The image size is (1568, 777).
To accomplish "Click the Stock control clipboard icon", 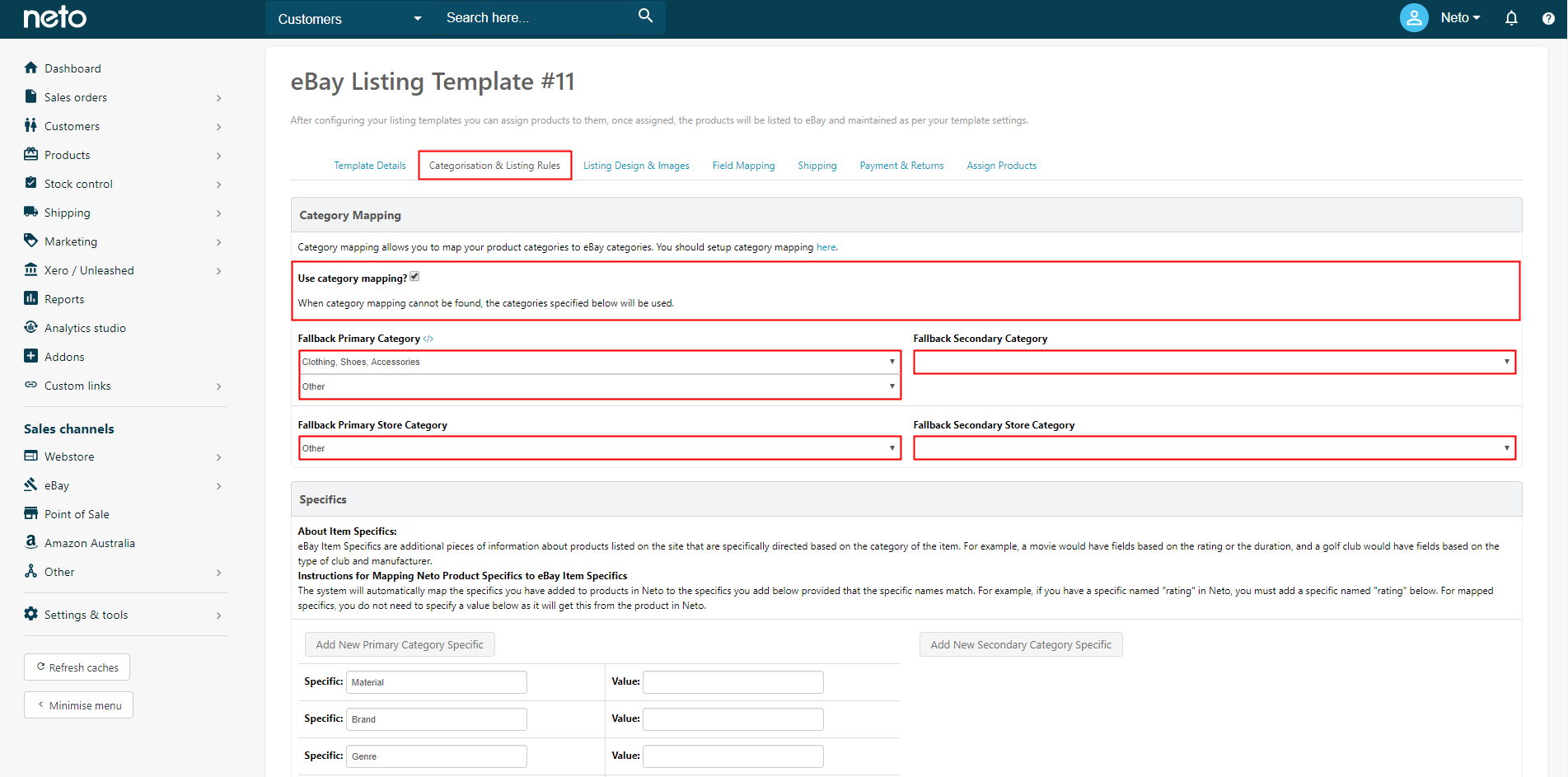I will point(31,183).
